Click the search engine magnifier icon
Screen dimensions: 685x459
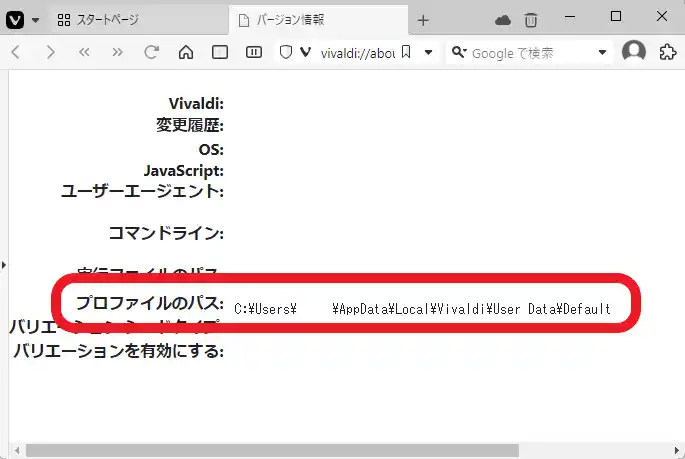click(459, 52)
